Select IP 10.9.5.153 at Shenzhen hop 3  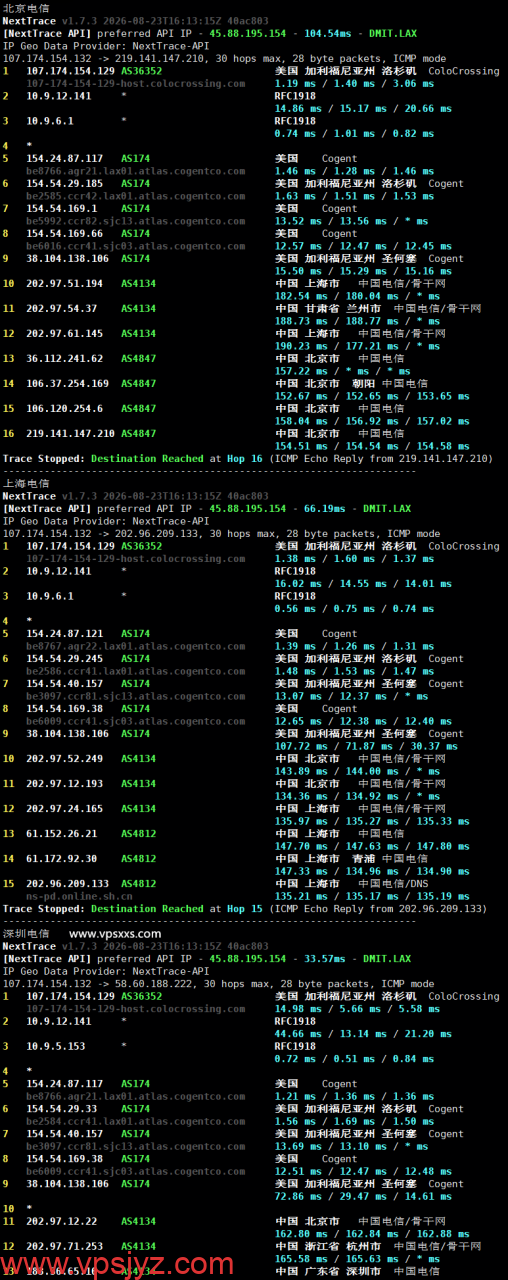58,1046
